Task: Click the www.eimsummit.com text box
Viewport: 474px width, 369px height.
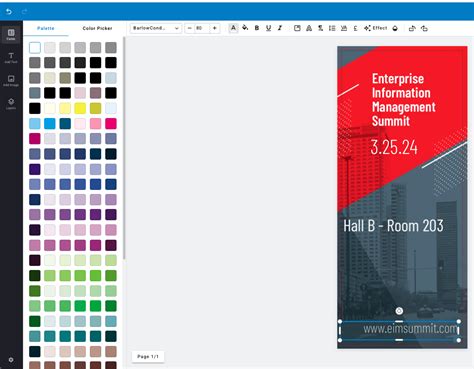Action: point(399,330)
